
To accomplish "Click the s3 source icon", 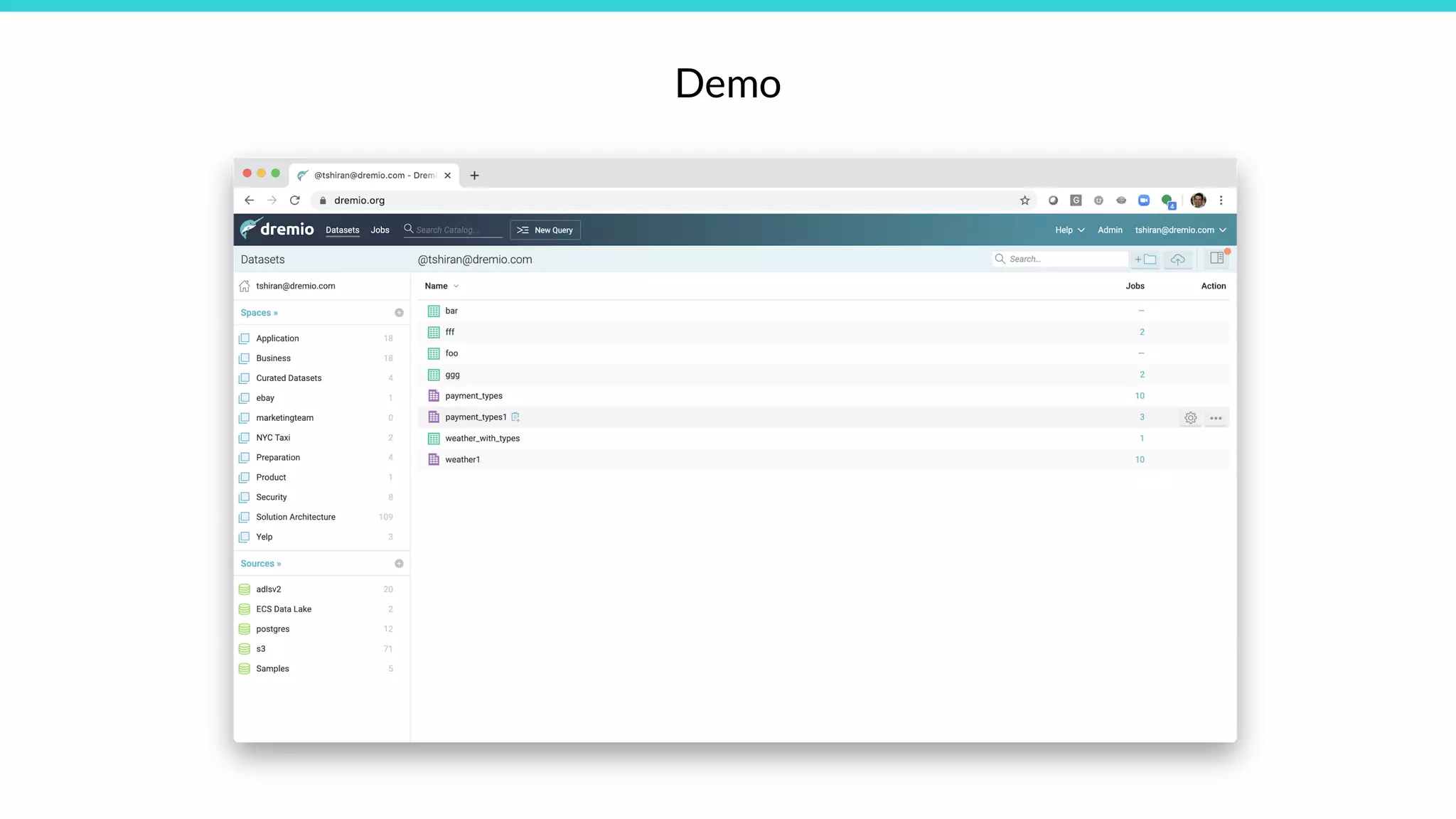I will [x=245, y=649].
